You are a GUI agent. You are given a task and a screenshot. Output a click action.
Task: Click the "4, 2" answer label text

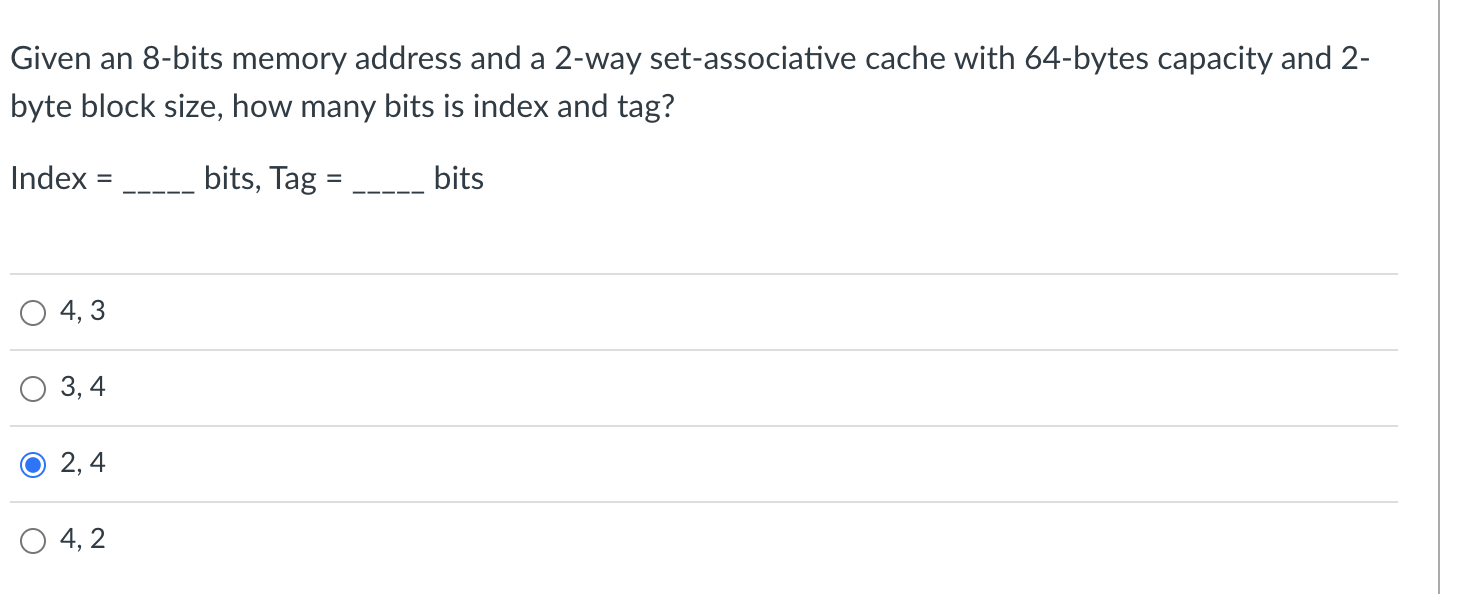(x=82, y=540)
